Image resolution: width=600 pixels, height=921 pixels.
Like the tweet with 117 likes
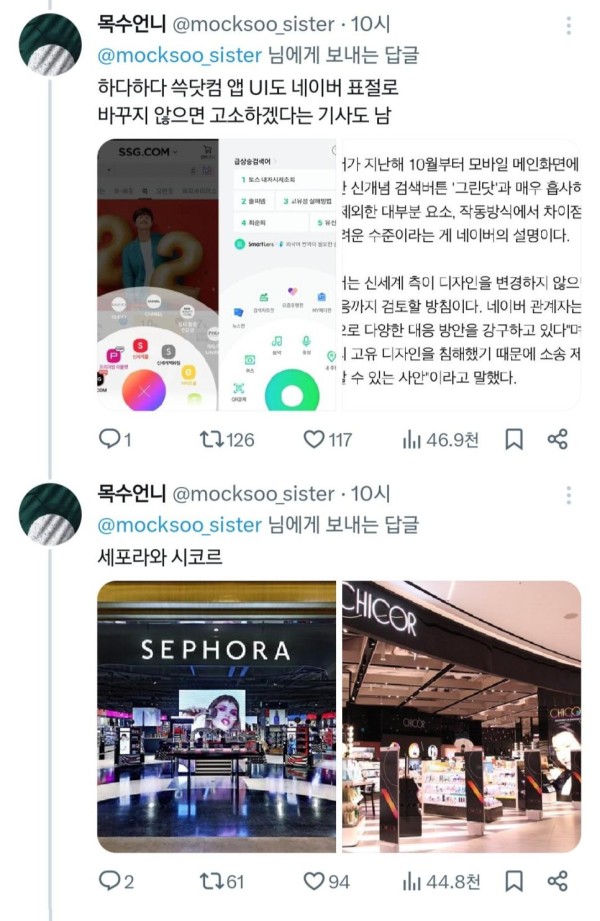point(327,439)
